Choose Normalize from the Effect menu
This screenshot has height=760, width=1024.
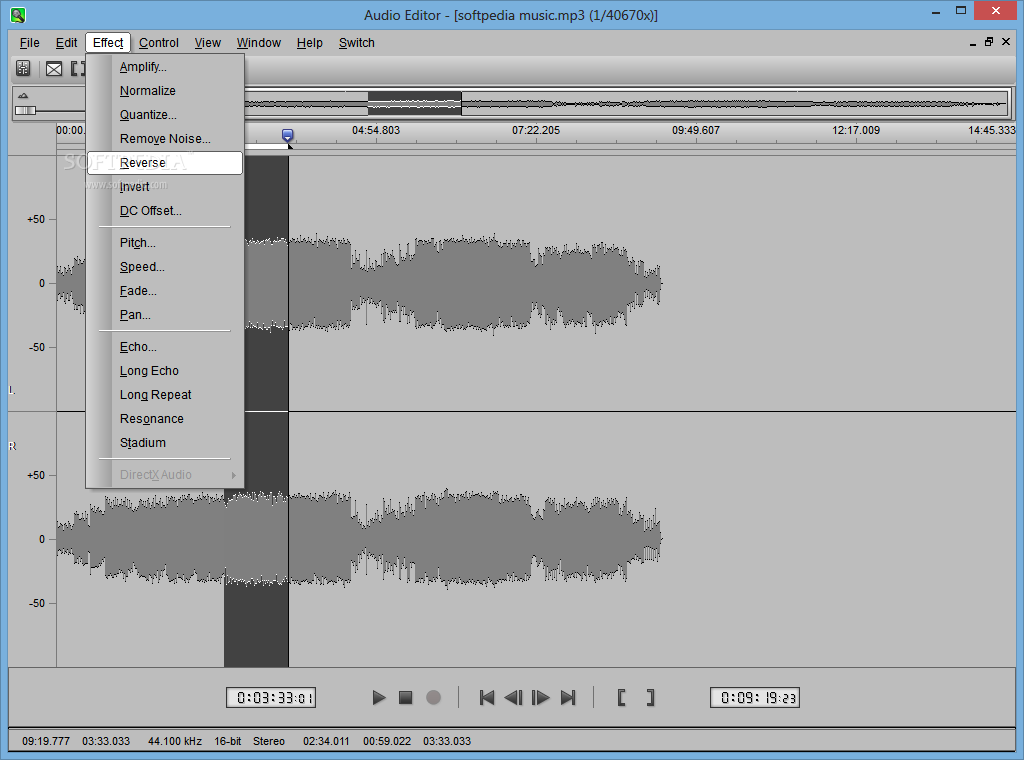tap(165, 91)
